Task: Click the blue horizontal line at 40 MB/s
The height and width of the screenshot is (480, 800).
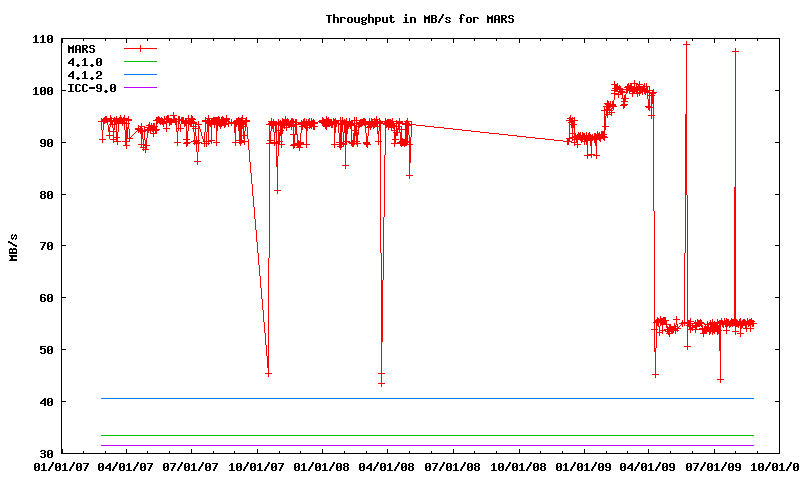Action: [400, 398]
